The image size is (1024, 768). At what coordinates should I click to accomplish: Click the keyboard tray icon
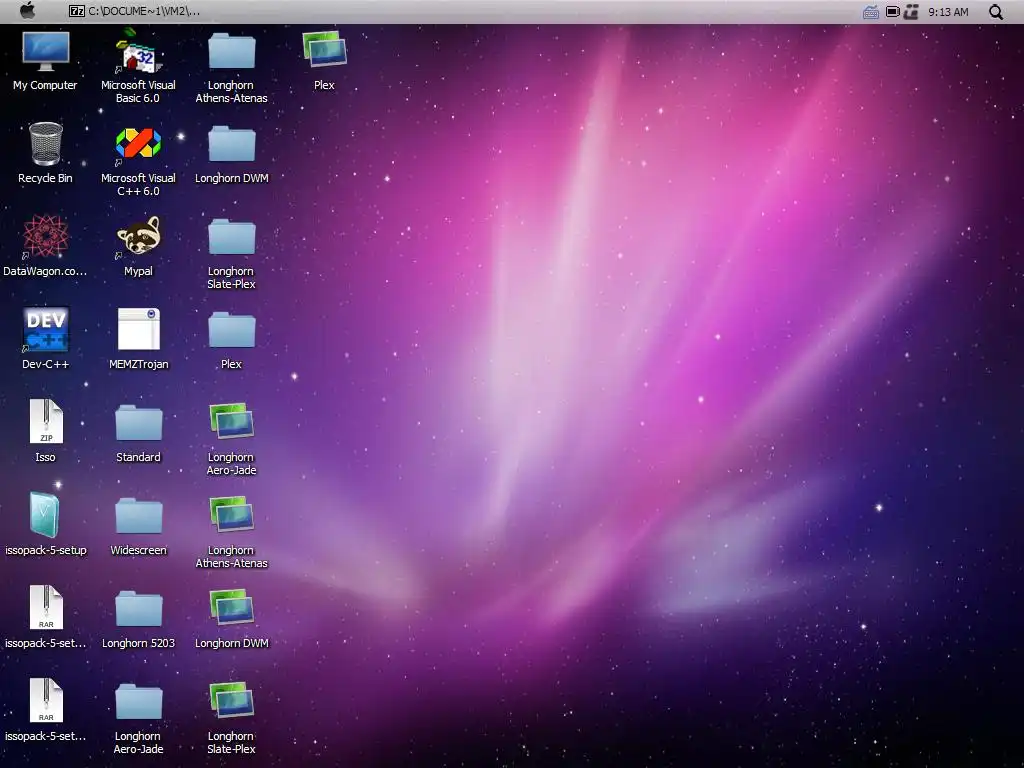pos(871,12)
